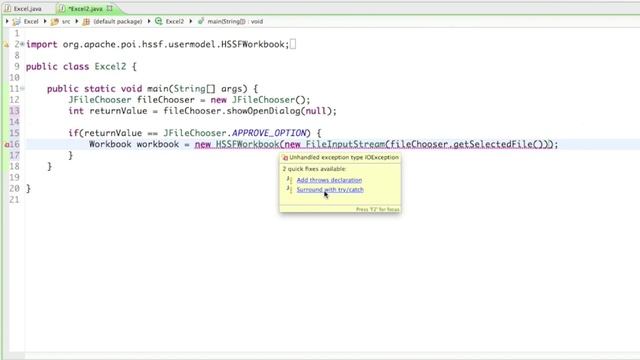The width and height of the screenshot is (640, 360).
Task: Click JFileChooser type on line 12
Action: (x=100, y=100)
